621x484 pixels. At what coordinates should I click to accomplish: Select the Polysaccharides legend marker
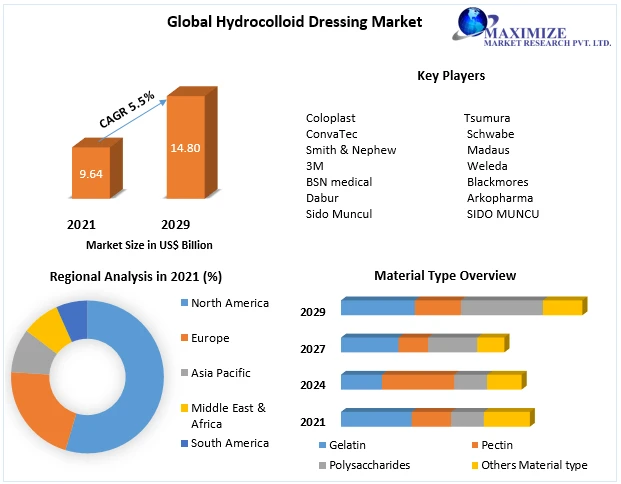323,465
